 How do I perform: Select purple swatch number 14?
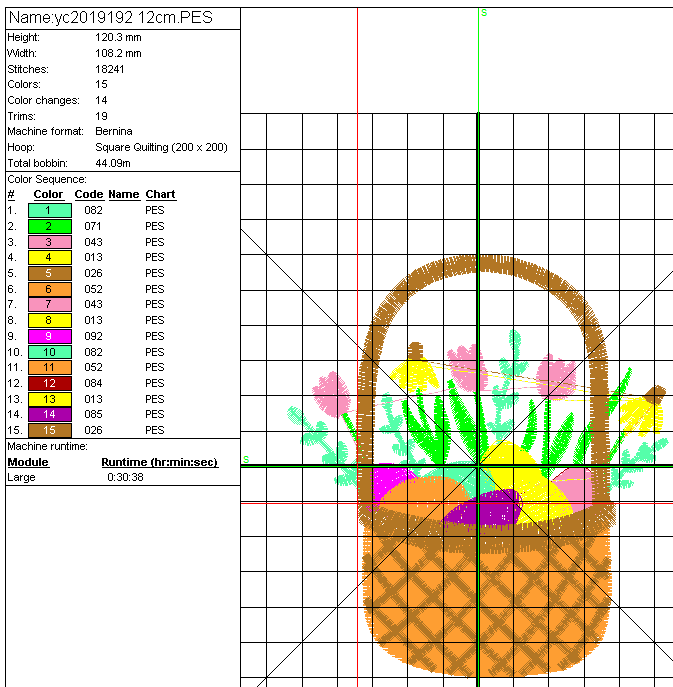pyautogui.click(x=50, y=414)
